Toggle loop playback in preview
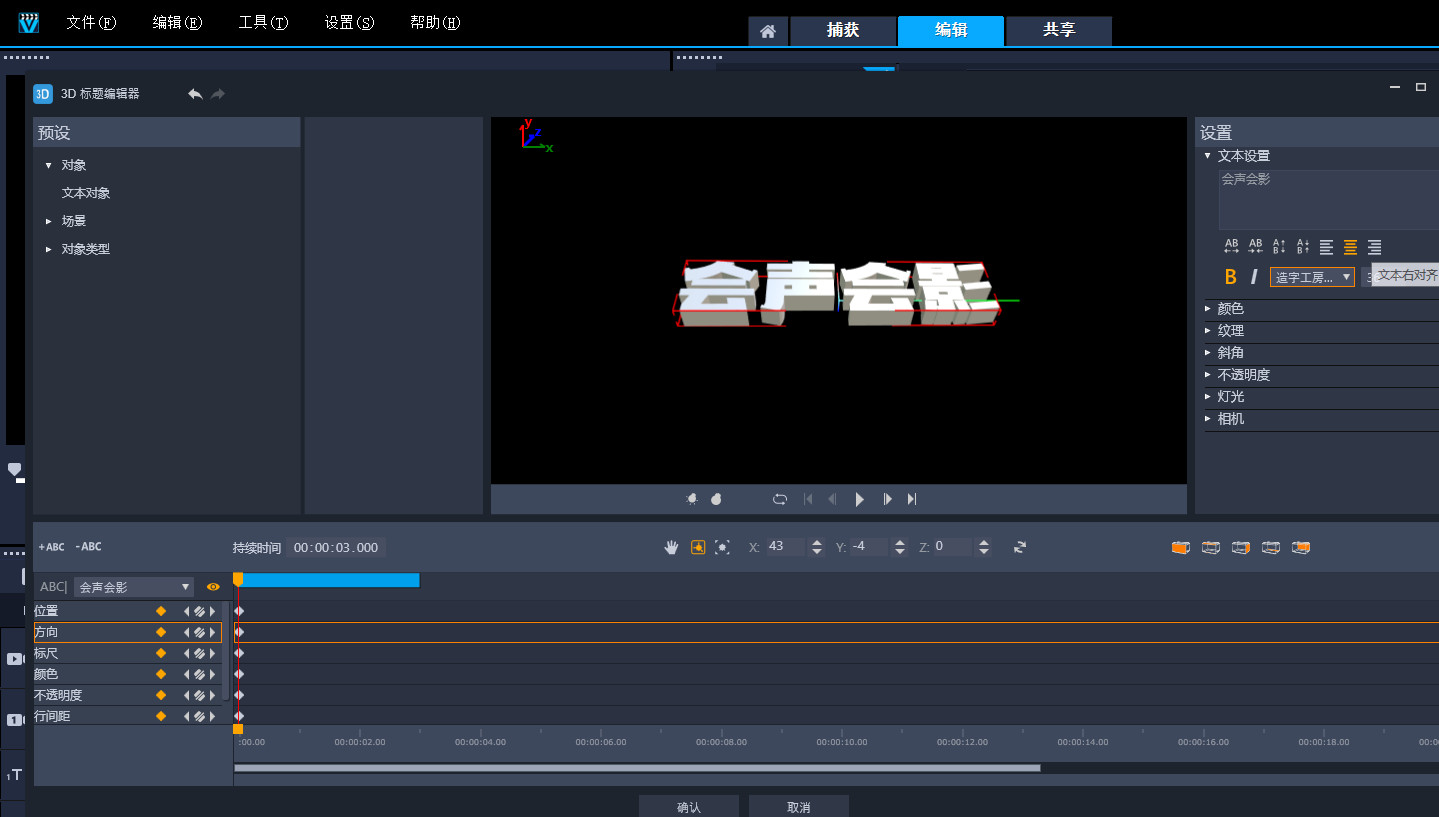Screen dimensions: 1439x817 click(x=780, y=499)
